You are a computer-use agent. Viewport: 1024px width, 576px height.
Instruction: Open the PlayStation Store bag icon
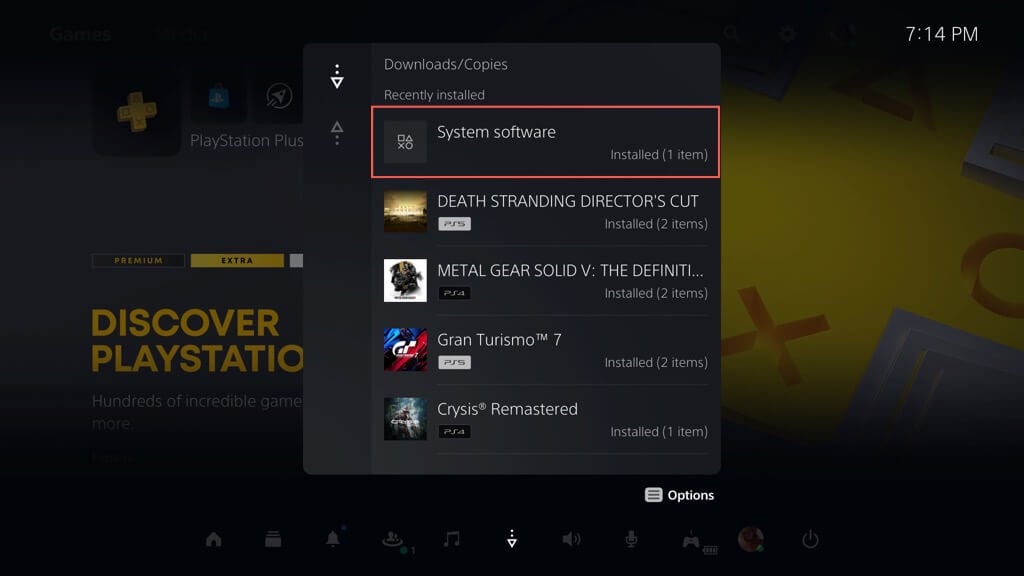[x=218, y=97]
